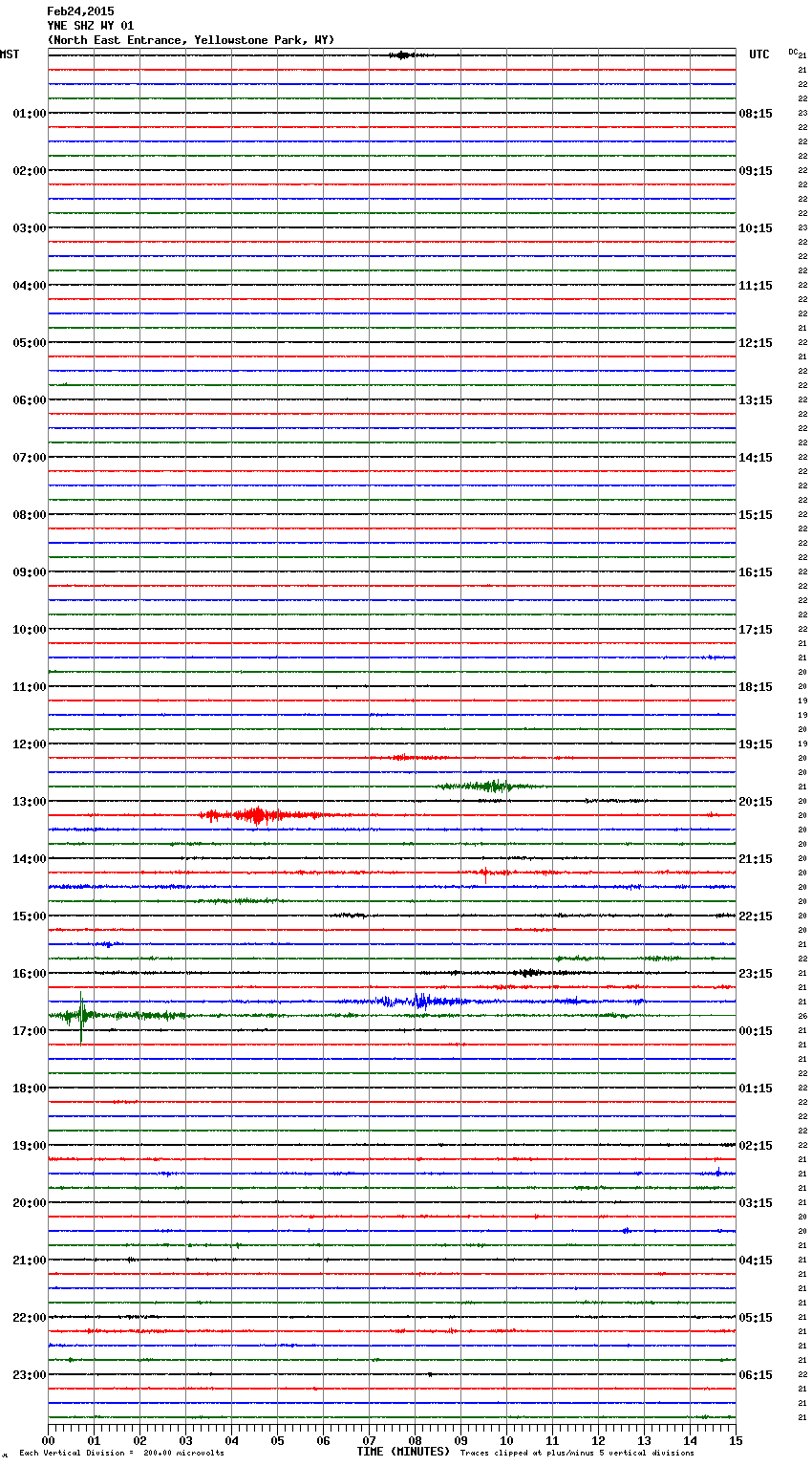Viewport: 812px width, 1466px height.
Task: Click the 'MST' column header
Action: click(10, 54)
